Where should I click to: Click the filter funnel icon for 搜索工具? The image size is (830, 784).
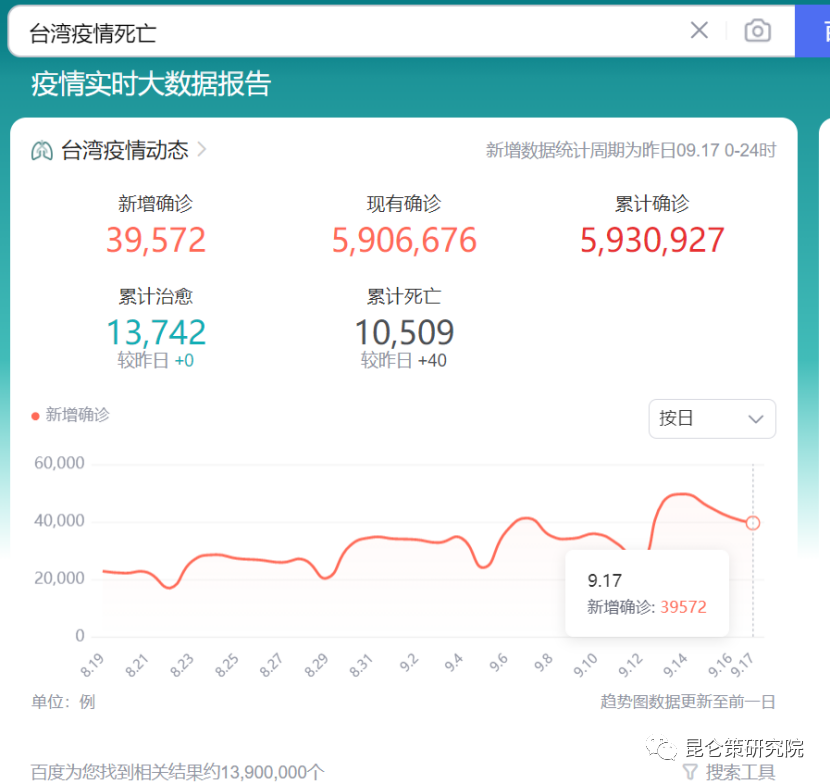pyautogui.click(x=690, y=772)
